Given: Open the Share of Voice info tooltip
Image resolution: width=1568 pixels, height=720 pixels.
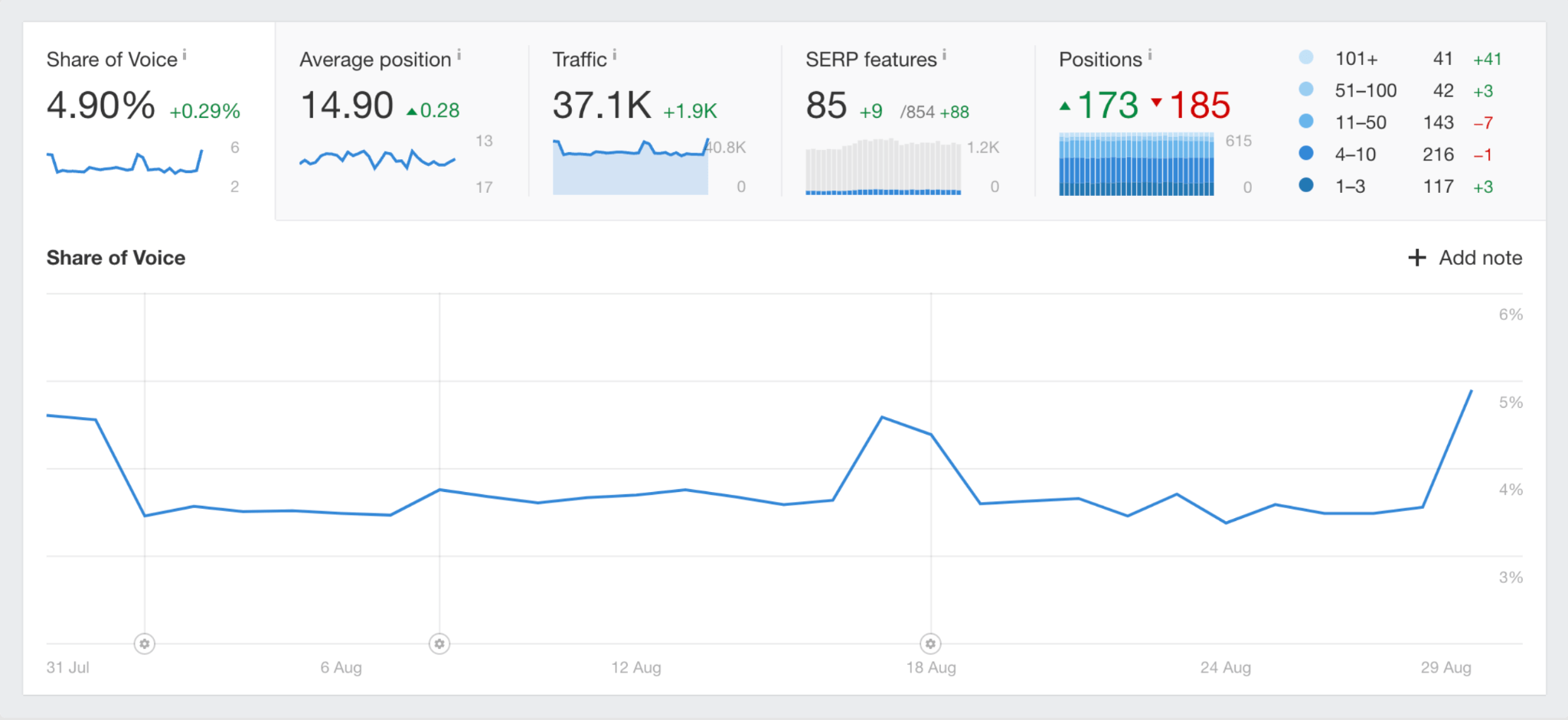Looking at the screenshot, I should click(185, 54).
